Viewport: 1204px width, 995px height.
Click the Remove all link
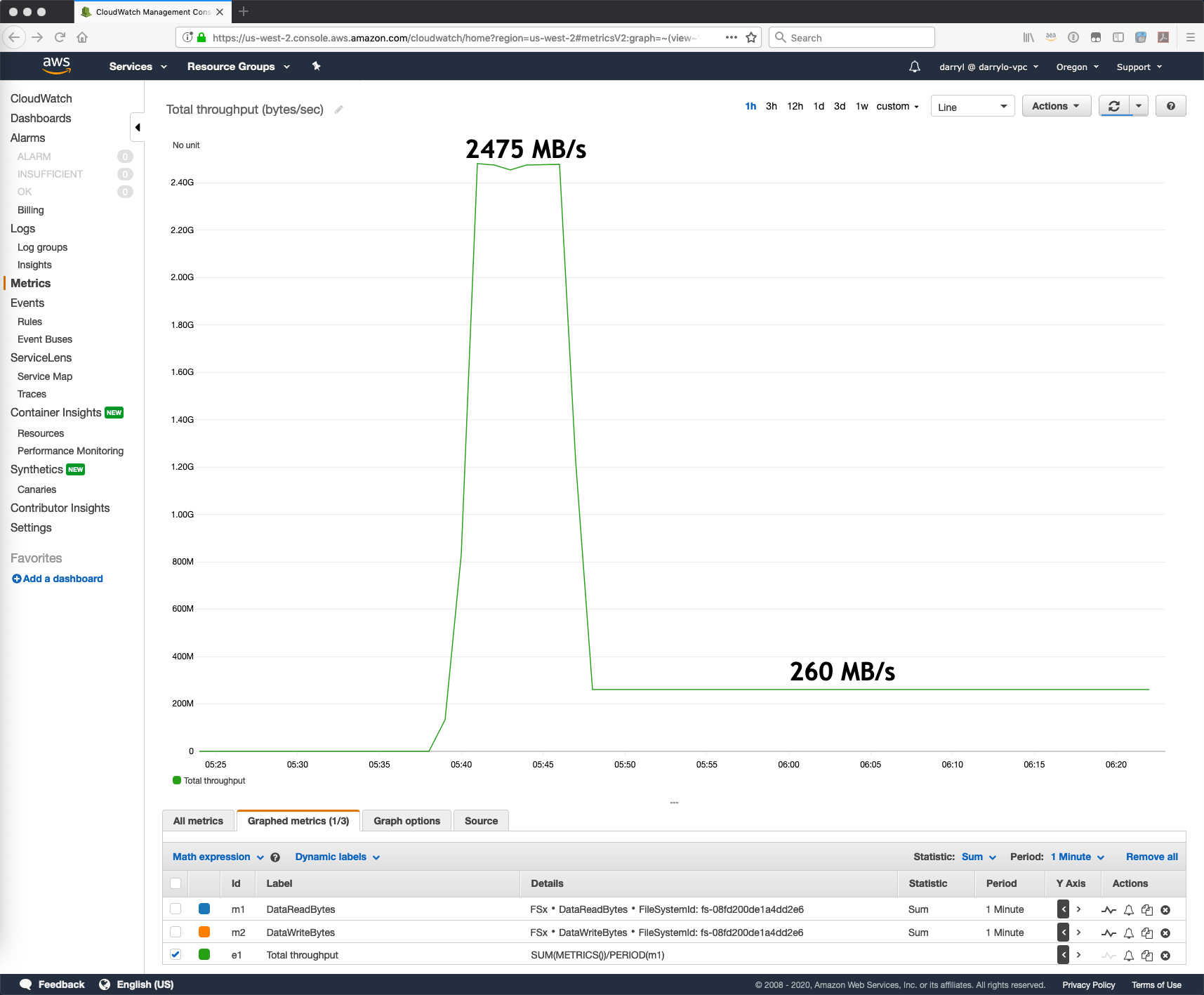point(1151,857)
